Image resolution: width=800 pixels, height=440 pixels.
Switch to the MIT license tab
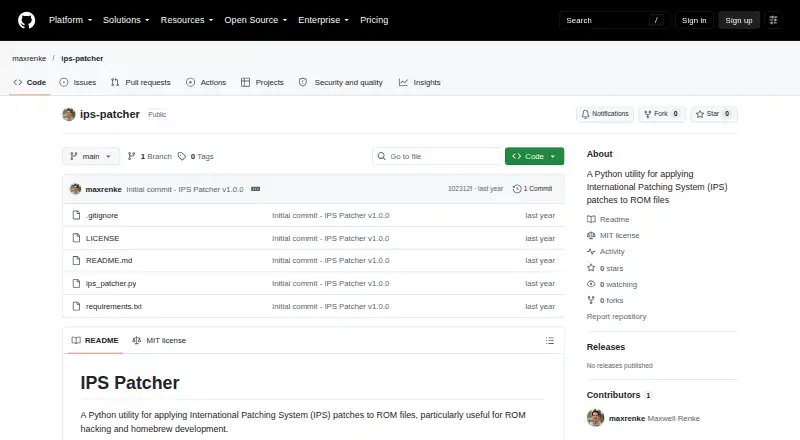[159, 340]
